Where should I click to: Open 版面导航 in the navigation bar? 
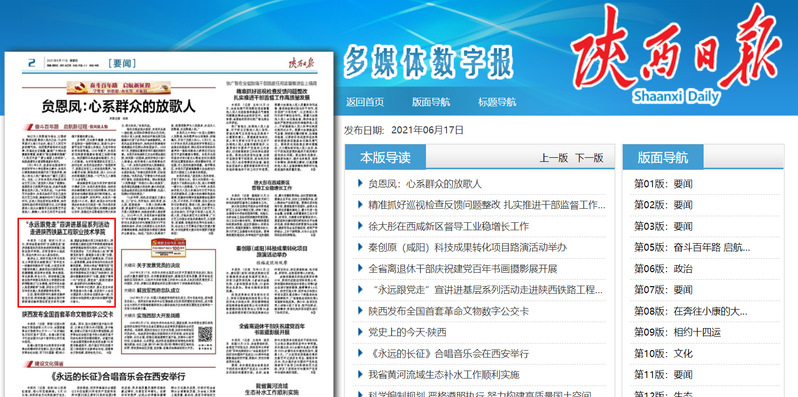tap(431, 102)
